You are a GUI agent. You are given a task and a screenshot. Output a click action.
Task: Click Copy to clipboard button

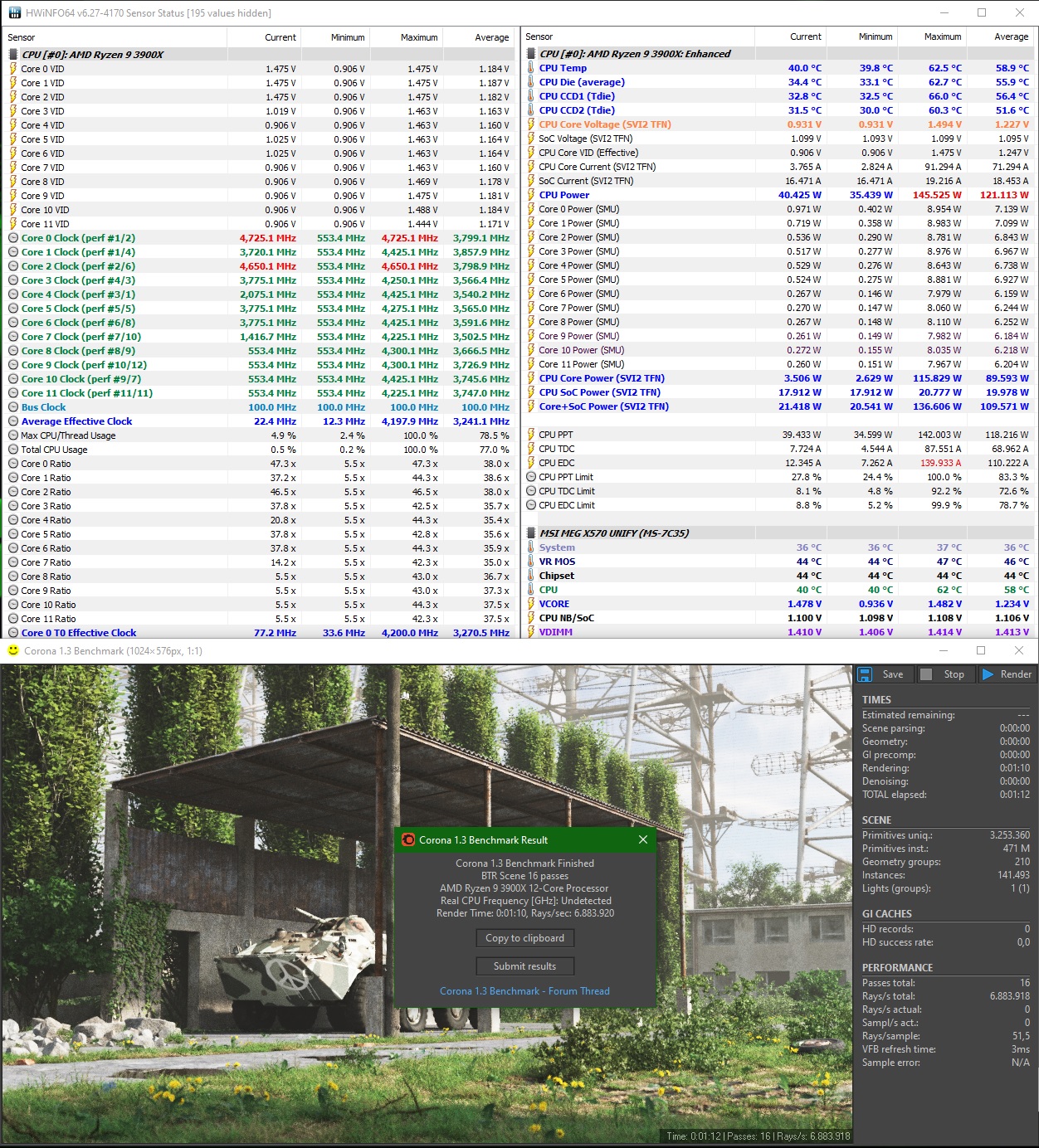[x=524, y=938]
